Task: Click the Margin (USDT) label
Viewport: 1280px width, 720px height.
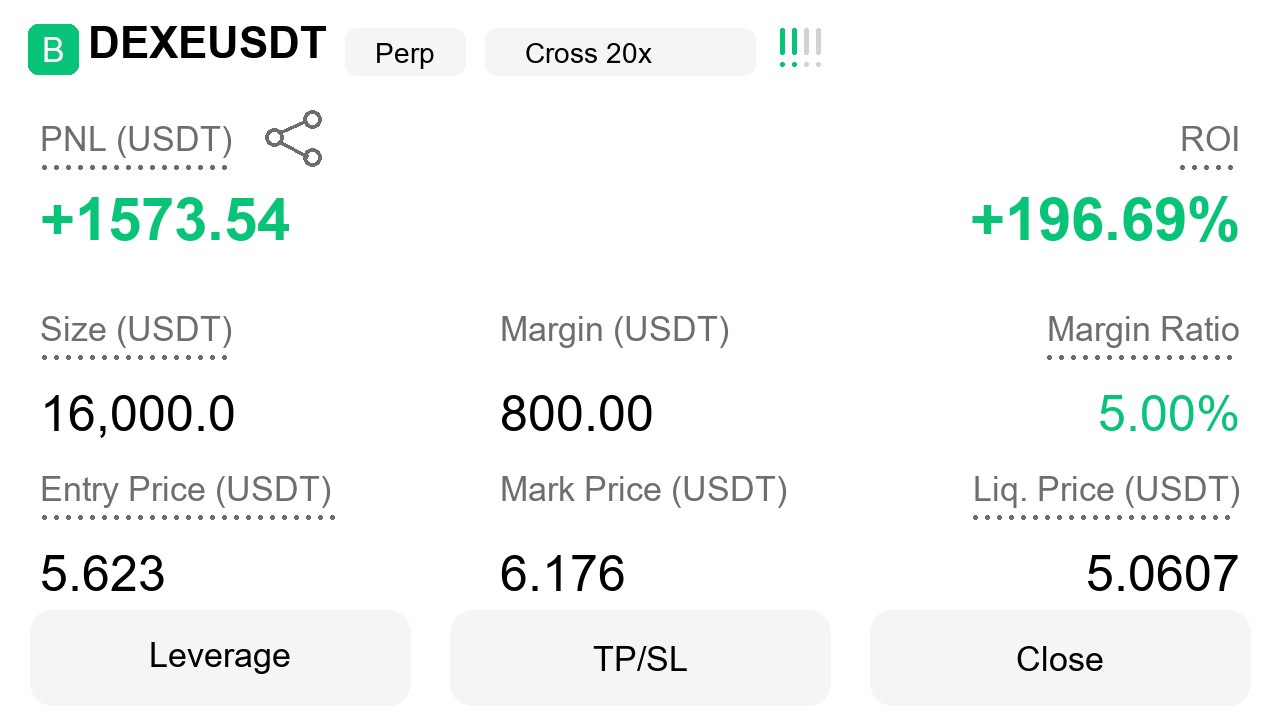Action: 615,330
